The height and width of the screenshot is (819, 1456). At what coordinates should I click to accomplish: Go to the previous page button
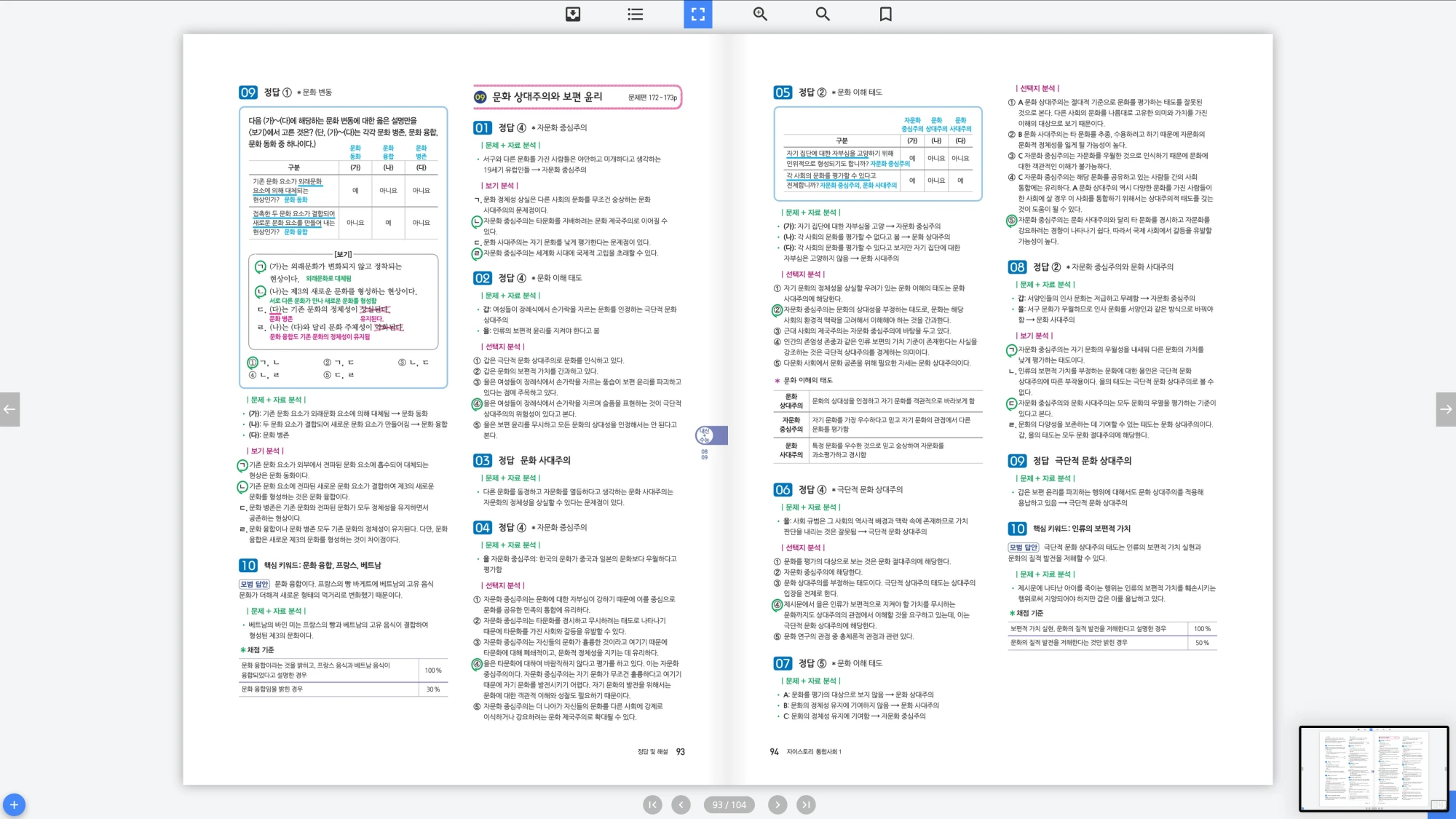click(x=681, y=804)
